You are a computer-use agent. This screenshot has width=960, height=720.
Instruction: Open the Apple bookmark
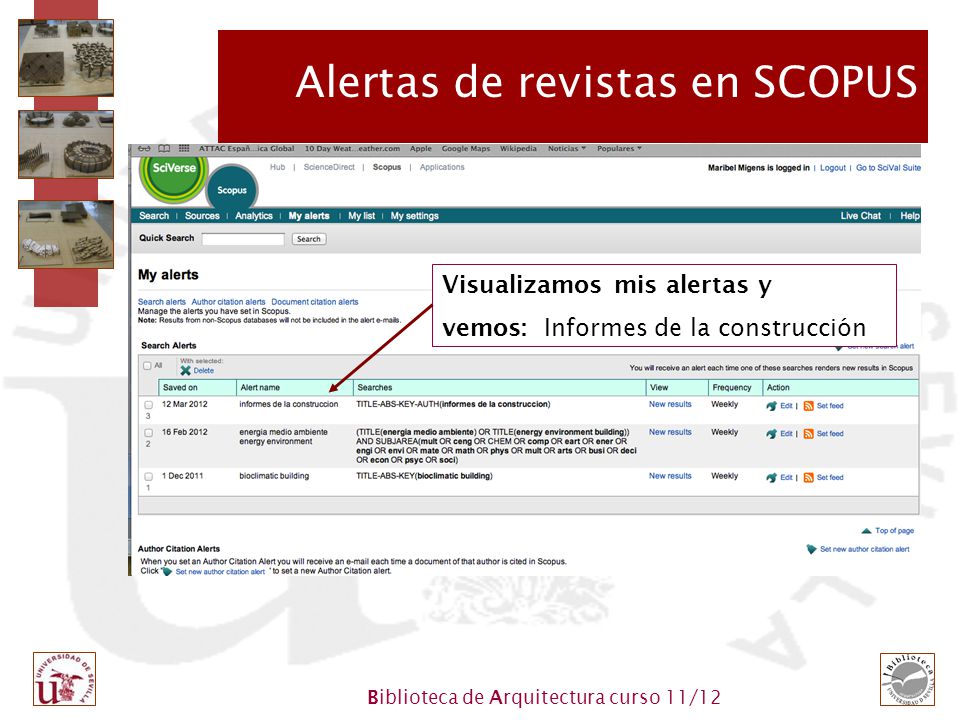tap(421, 149)
